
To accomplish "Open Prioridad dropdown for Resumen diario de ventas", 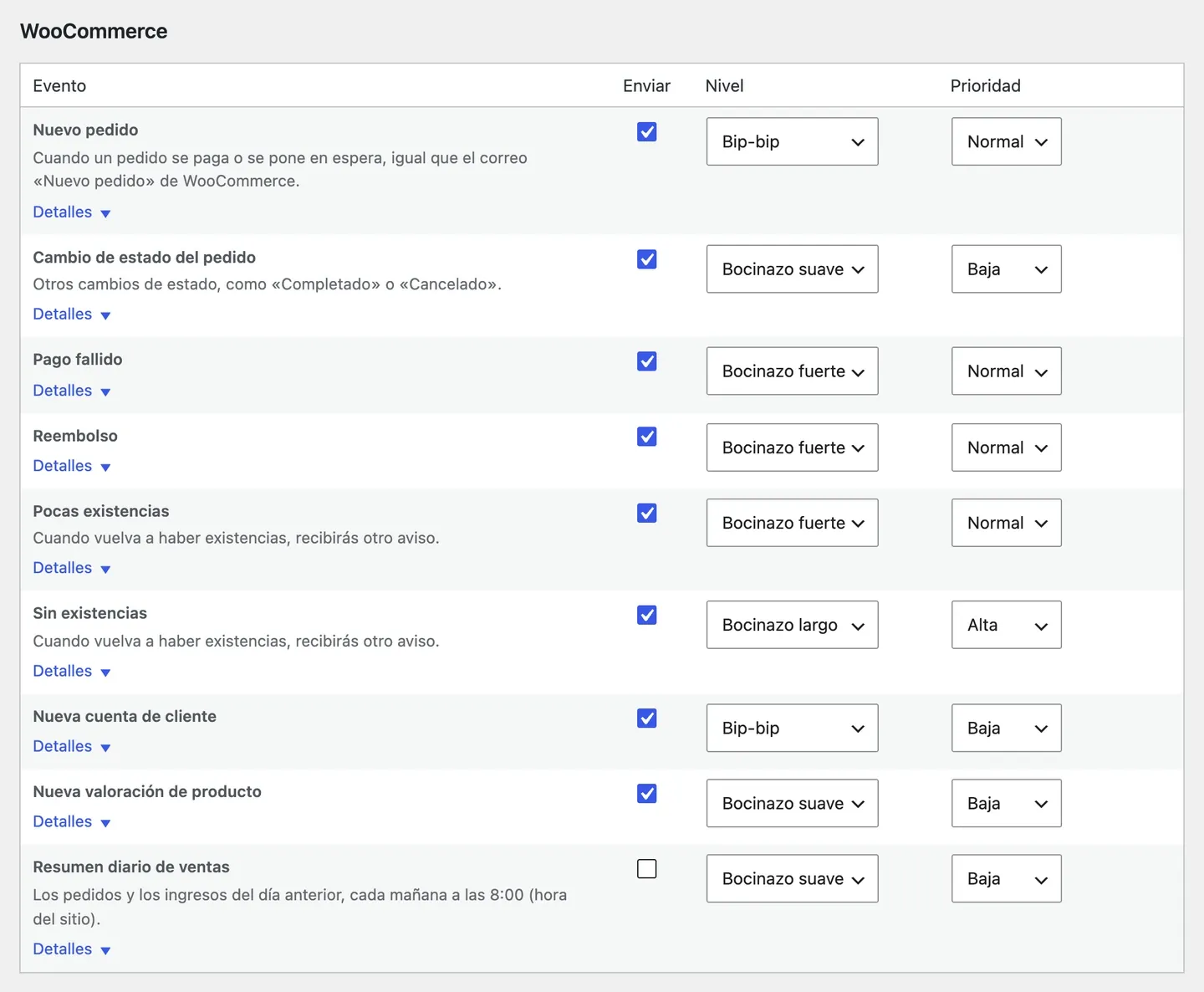I will [1006, 878].
